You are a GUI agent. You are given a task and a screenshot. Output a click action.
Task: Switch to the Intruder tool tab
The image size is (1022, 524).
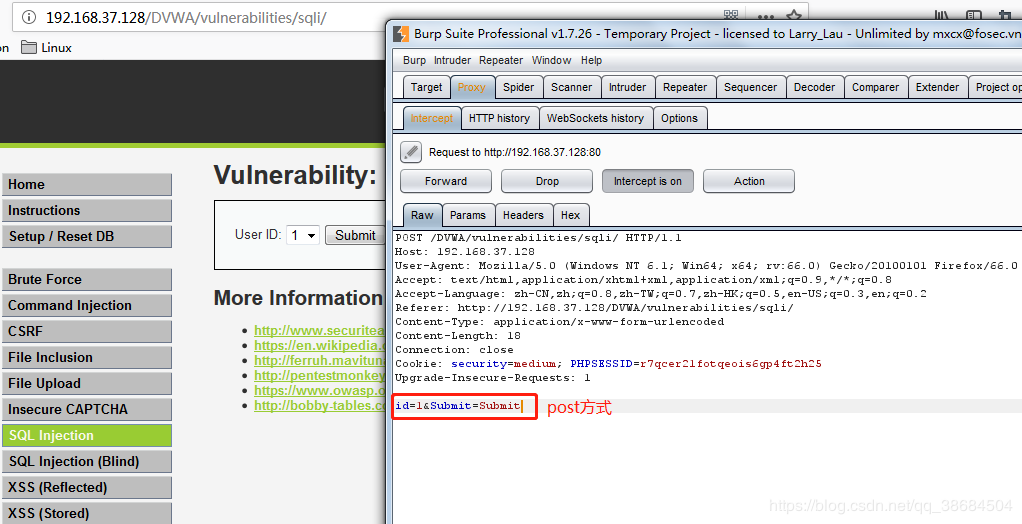click(x=627, y=87)
